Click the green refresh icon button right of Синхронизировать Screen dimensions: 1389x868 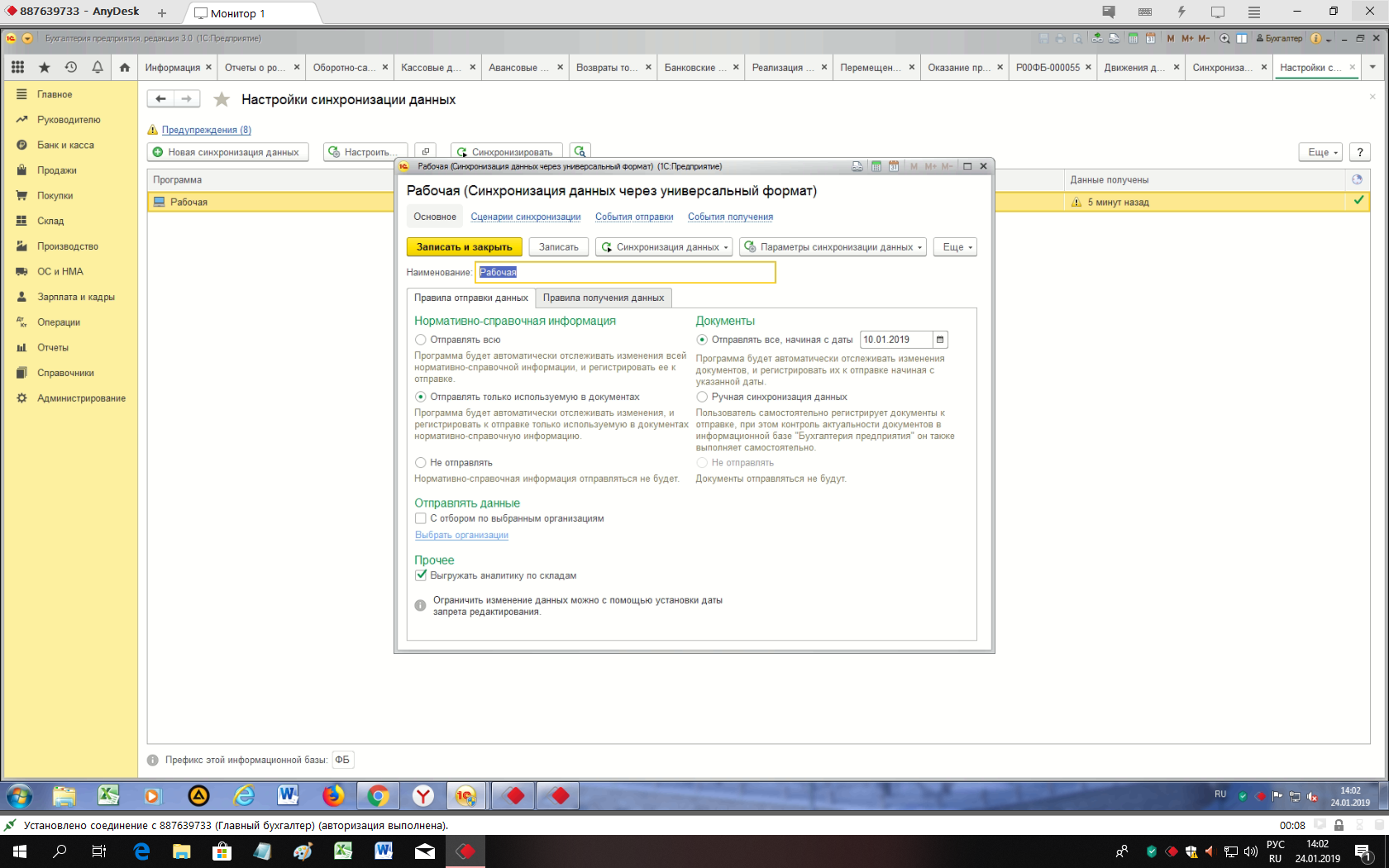point(580,152)
